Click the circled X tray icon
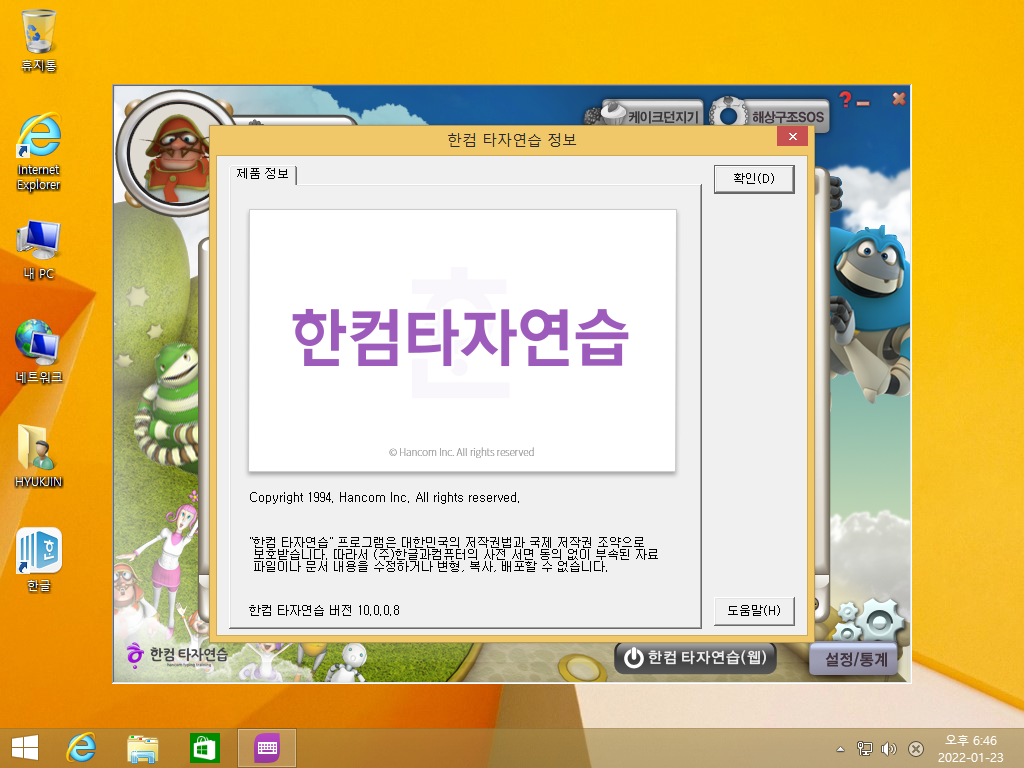This screenshot has width=1024, height=768. [x=916, y=748]
